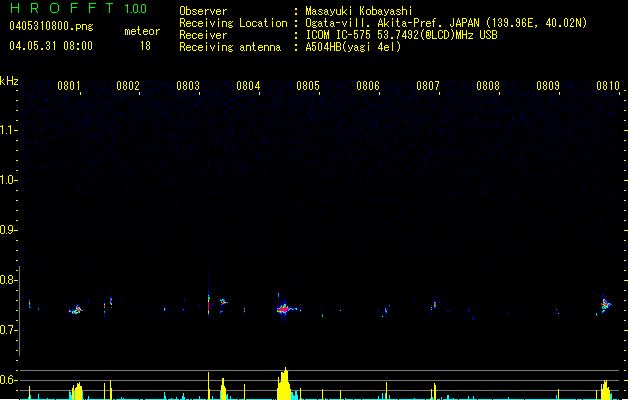Viewport: 629px width, 400px height.
Task: Select the 0804 time marker label
Action: point(248,86)
